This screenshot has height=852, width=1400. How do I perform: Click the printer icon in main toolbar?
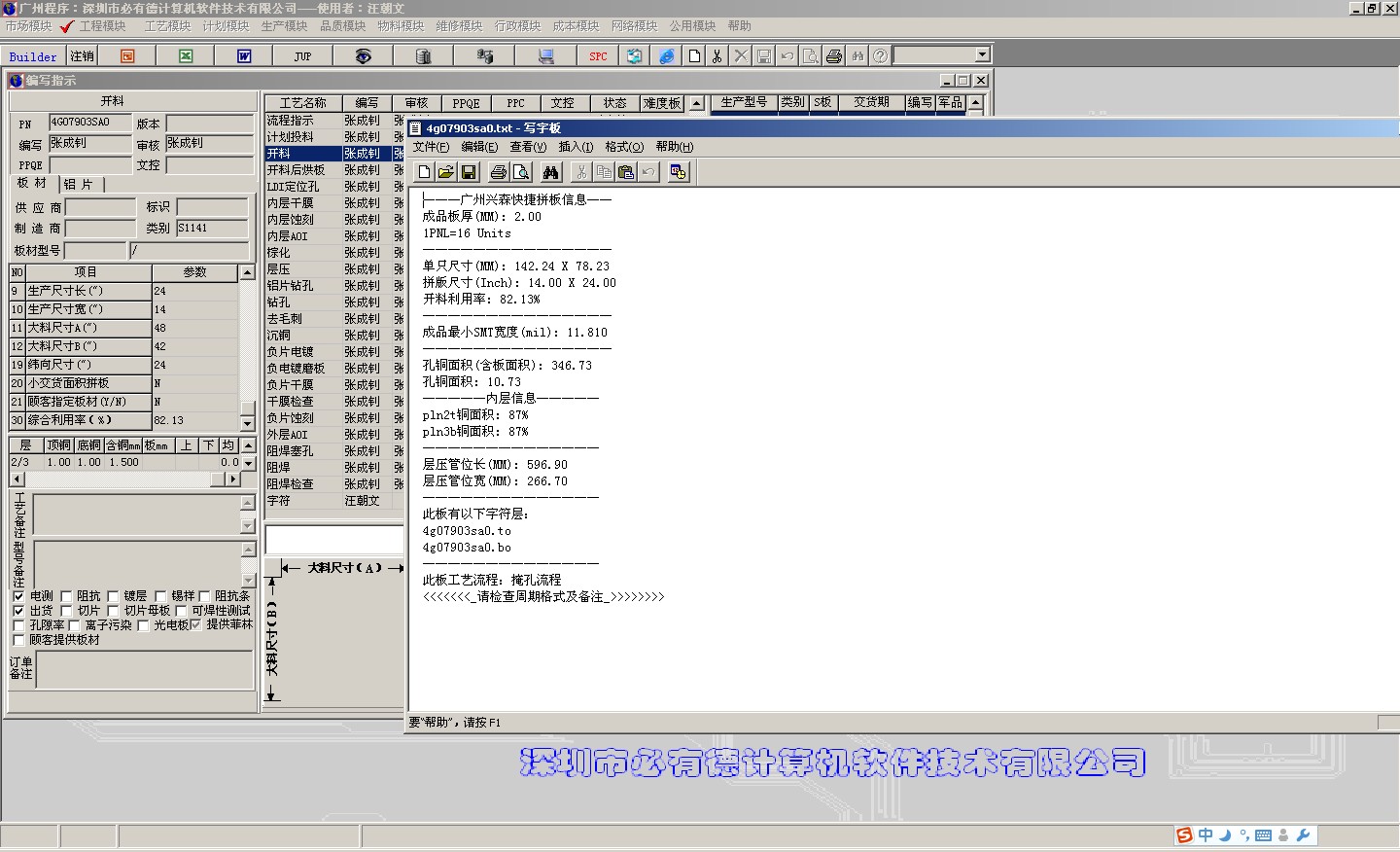click(834, 56)
